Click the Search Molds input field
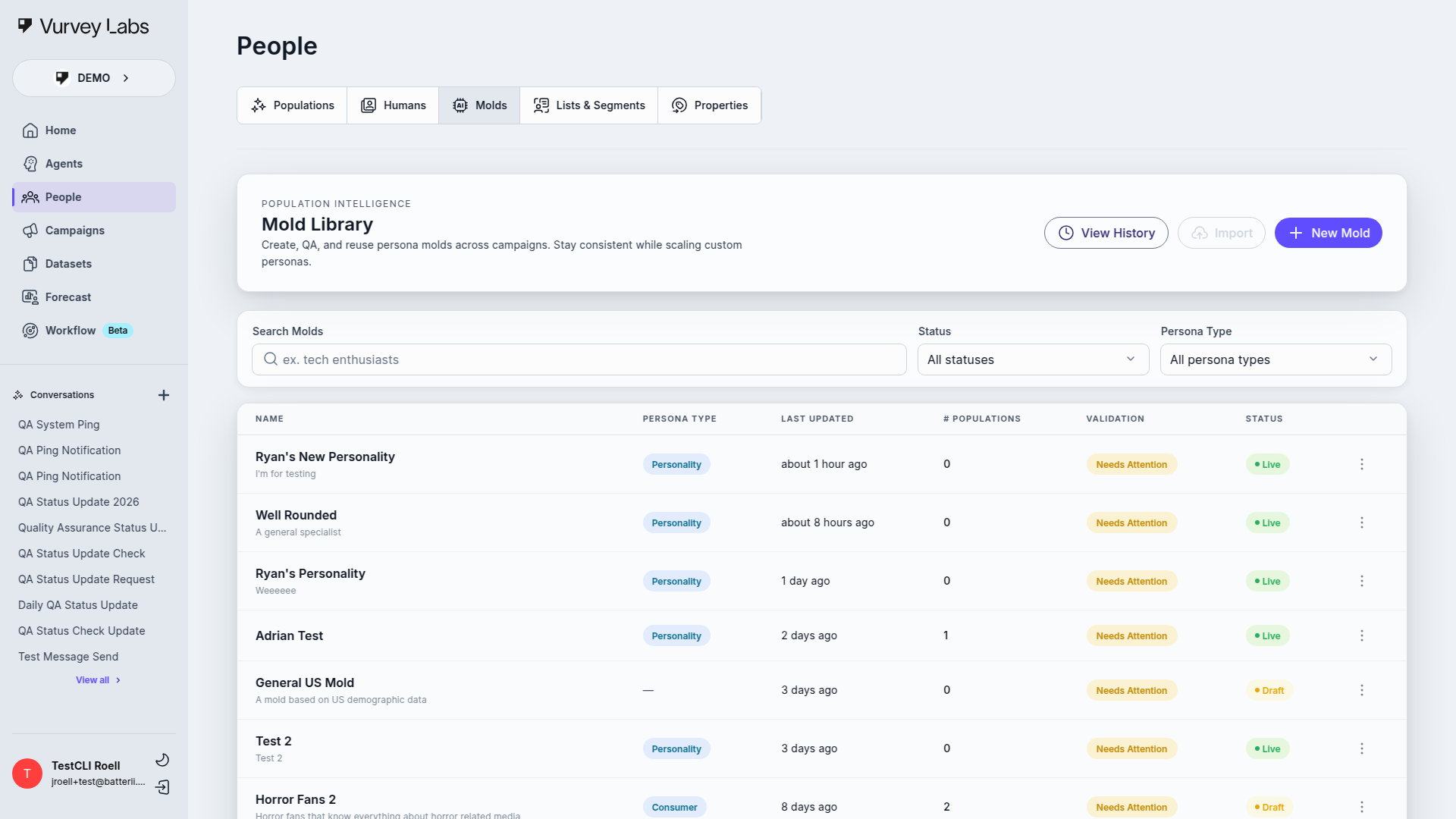The image size is (1456, 819). [x=579, y=359]
